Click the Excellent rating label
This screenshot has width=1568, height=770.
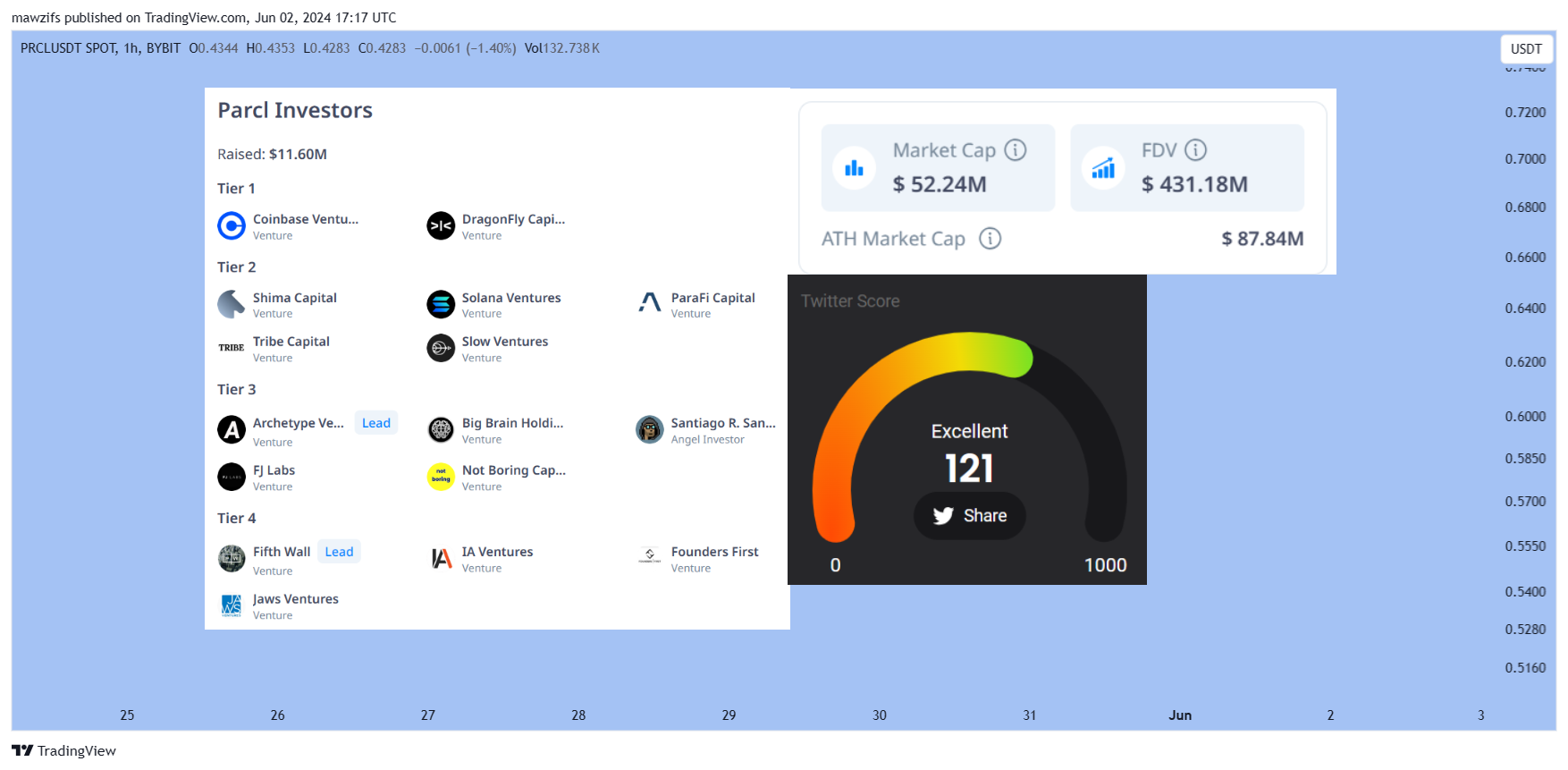[x=970, y=431]
